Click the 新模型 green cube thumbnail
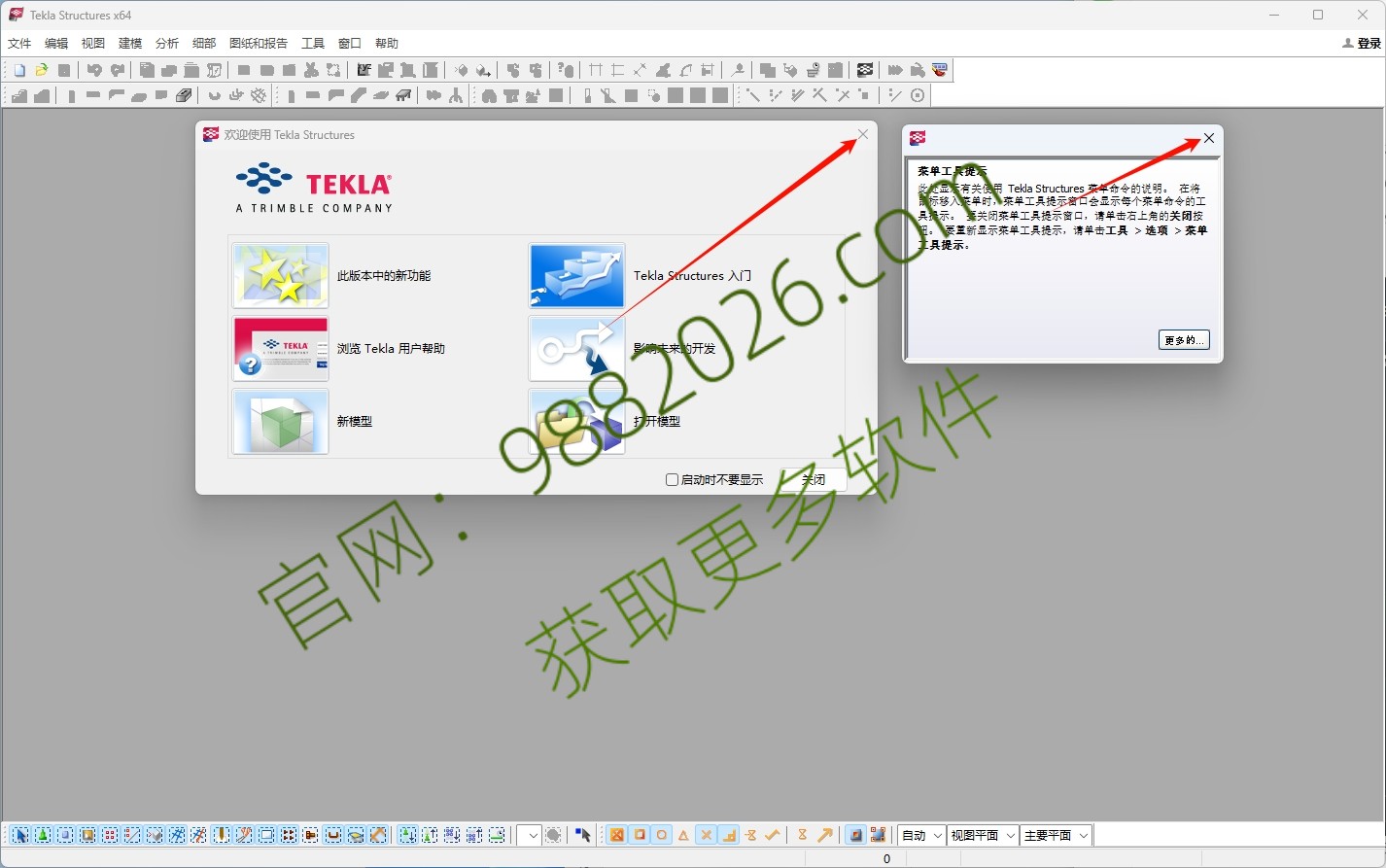Viewport: 1386px width, 868px height. pos(280,421)
